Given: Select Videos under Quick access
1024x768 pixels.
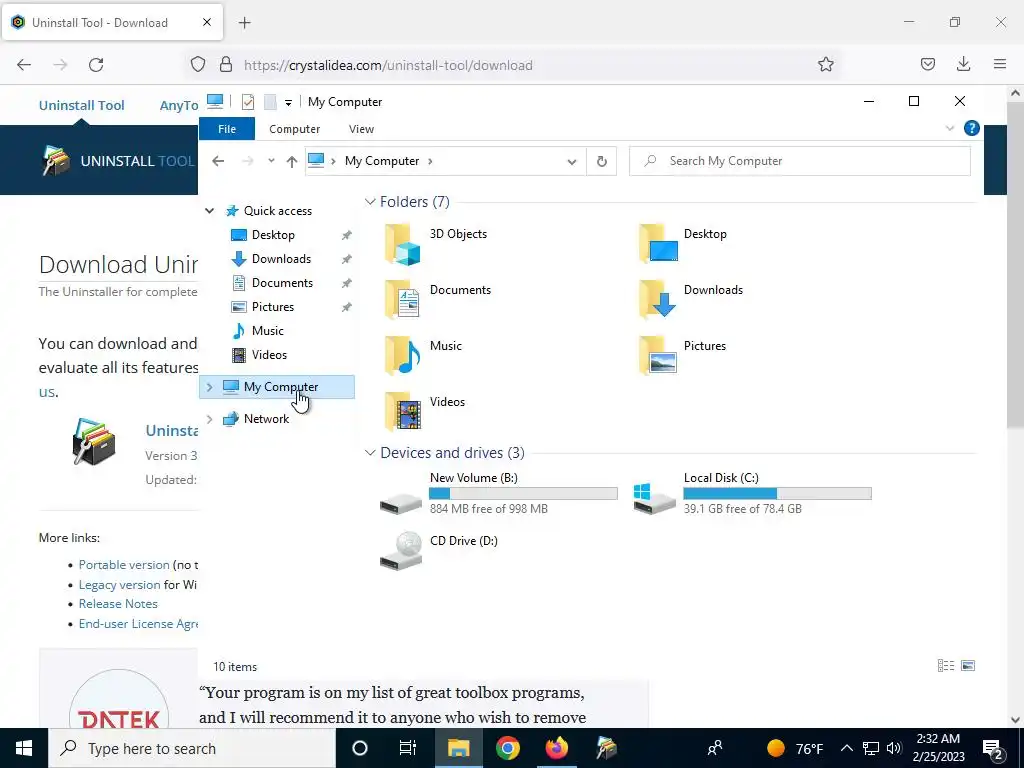Looking at the screenshot, I should (269, 355).
